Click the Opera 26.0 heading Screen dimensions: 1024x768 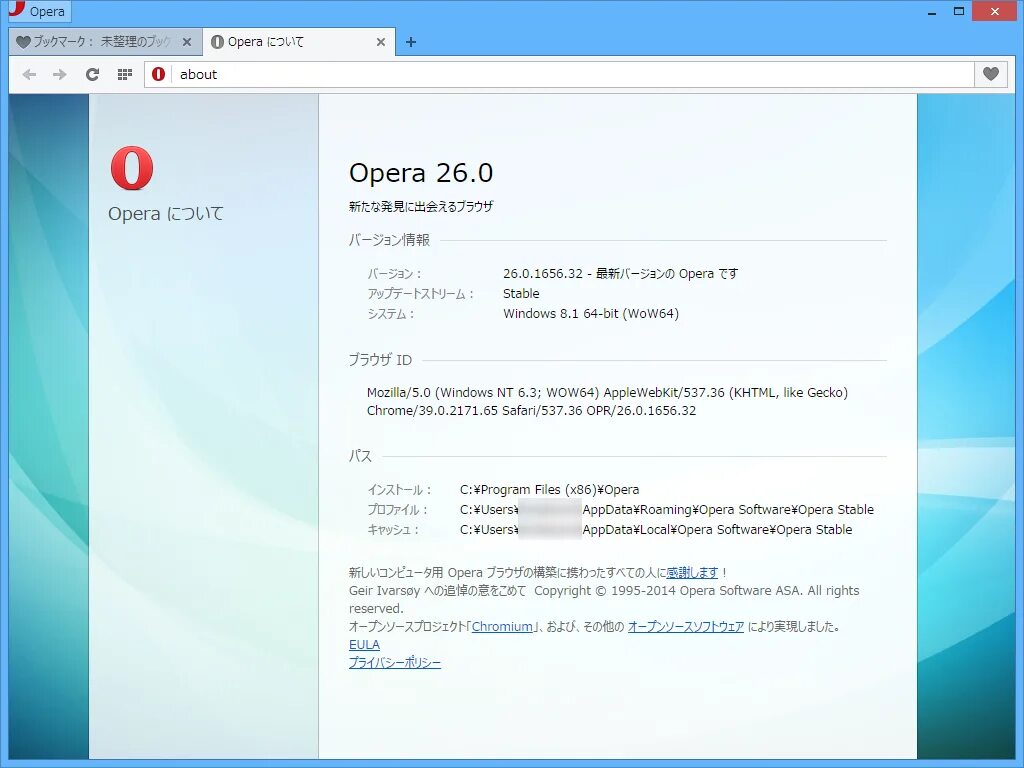tap(421, 173)
